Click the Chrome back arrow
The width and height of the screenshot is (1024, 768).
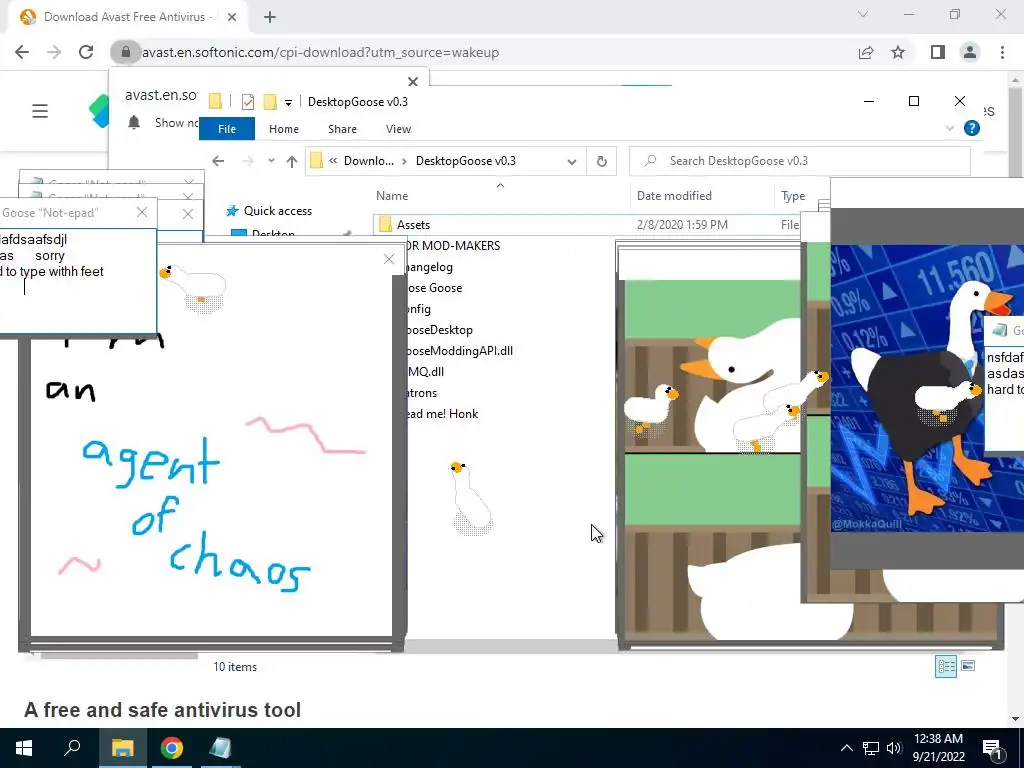click(x=22, y=52)
